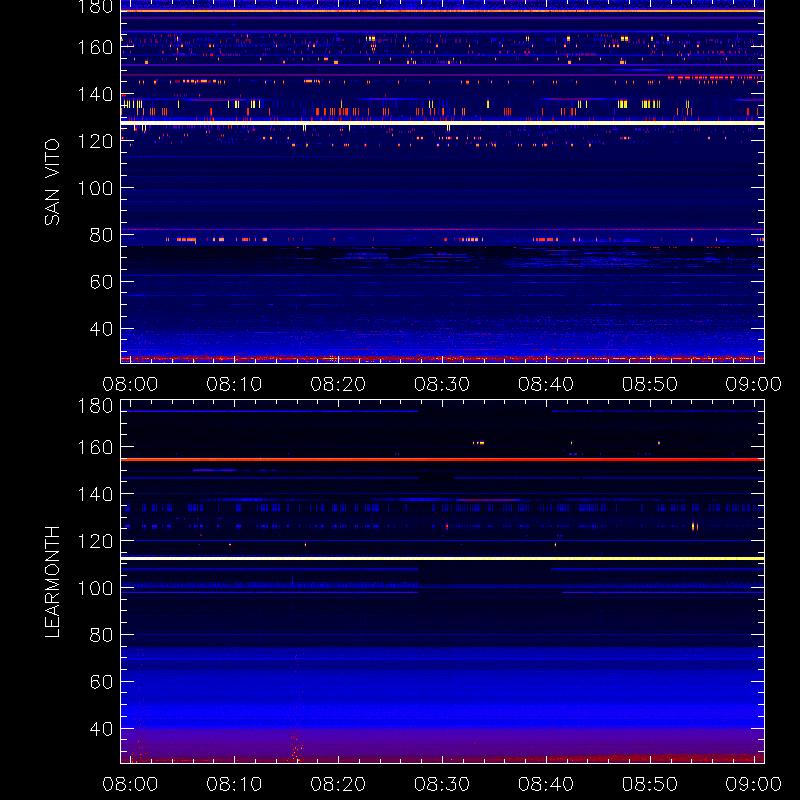Click the 08:10 time label under SAN VITO plot
The height and width of the screenshot is (800, 800).
234,384
